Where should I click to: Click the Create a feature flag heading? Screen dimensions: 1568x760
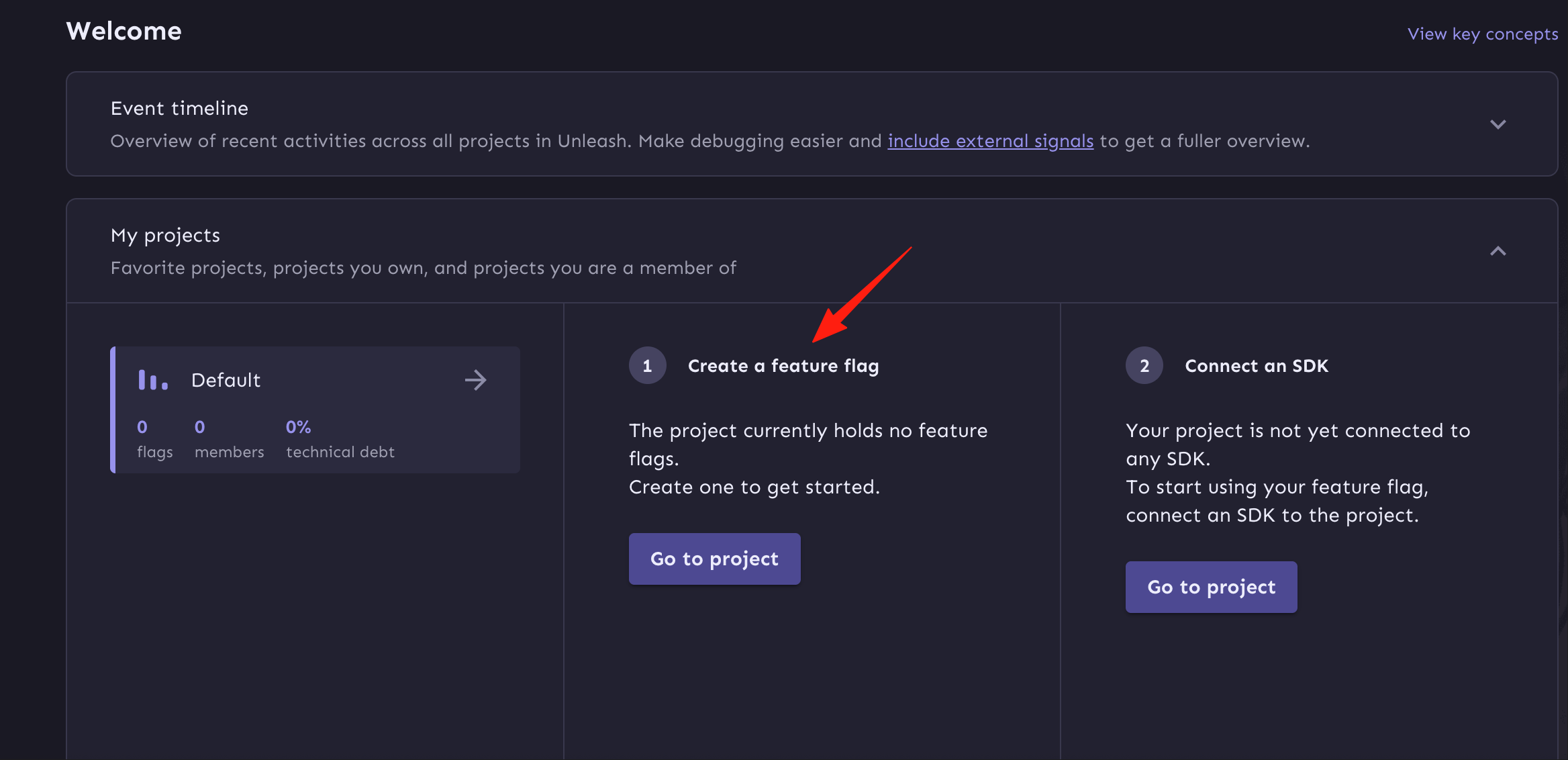coord(783,366)
